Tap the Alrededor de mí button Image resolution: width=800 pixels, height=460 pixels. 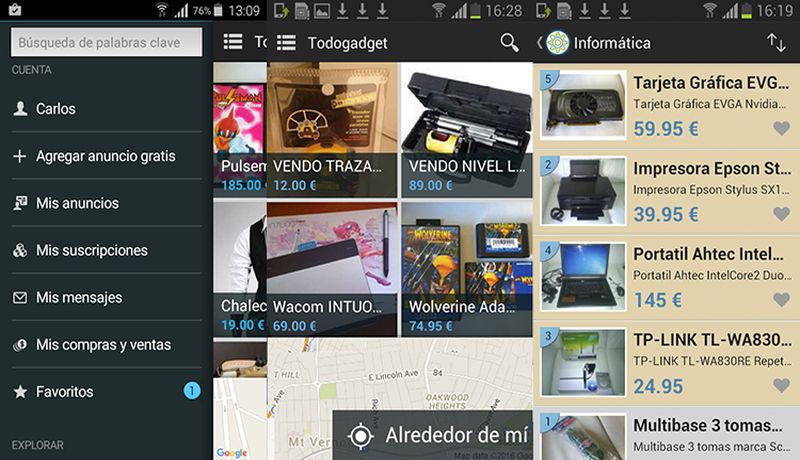433,435
